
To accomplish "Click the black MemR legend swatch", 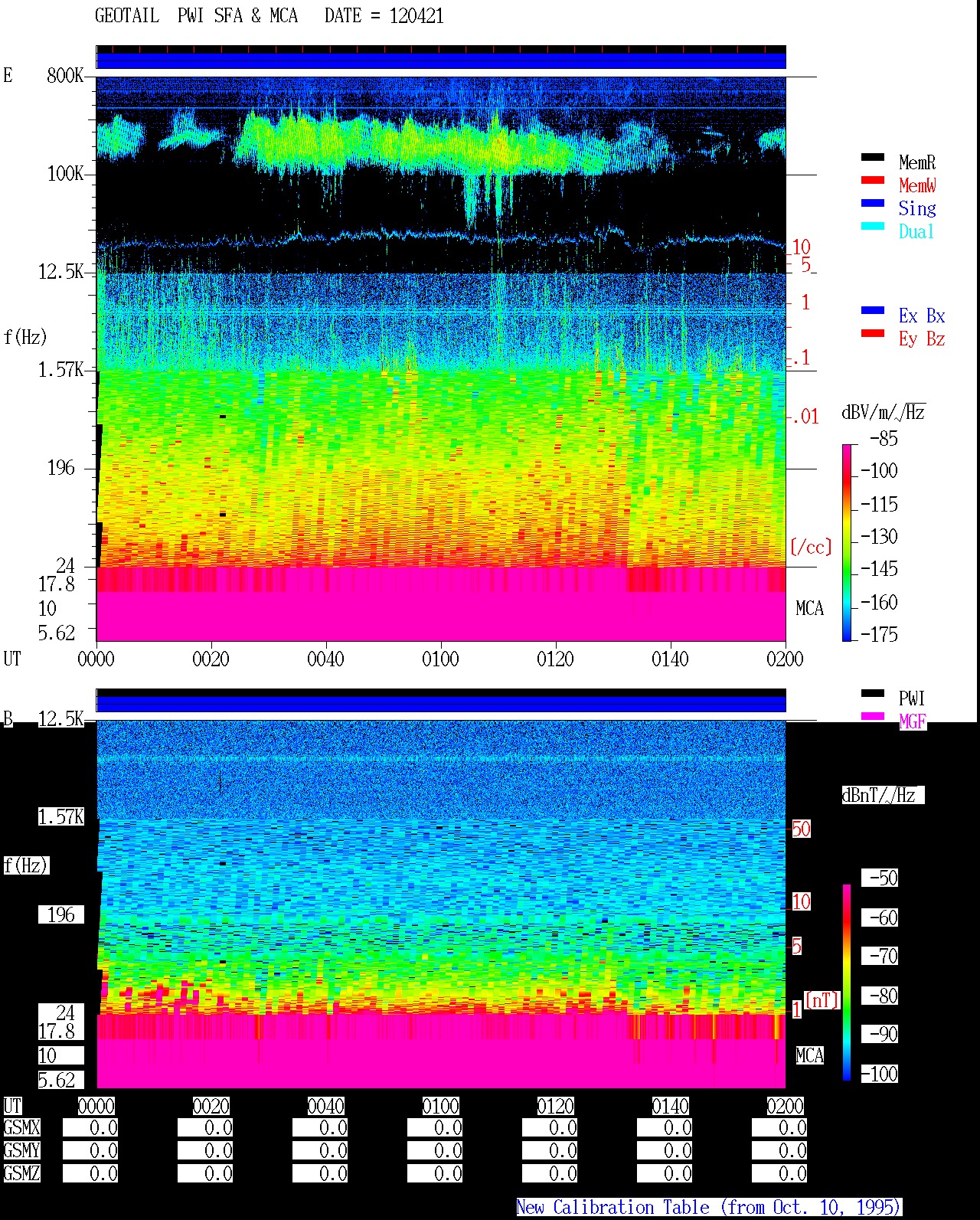I will tap(873, 158).
